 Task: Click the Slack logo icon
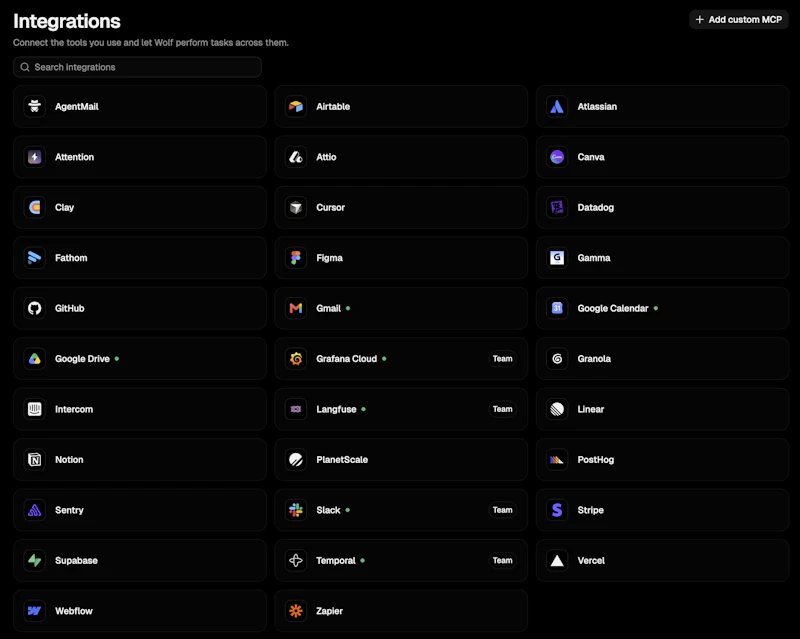point(296,510)
